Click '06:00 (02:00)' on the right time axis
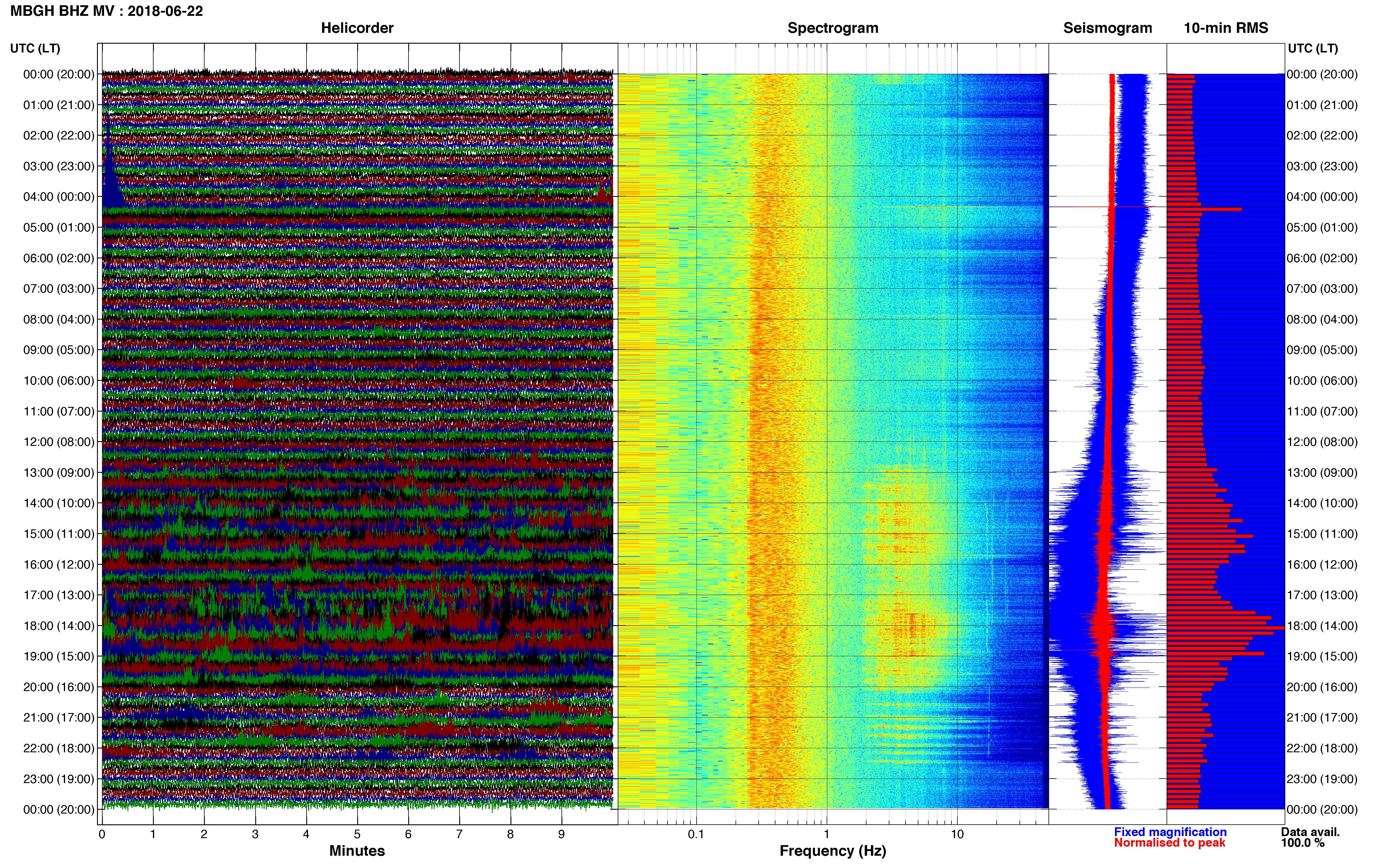This screenshot has width=1389, height=868. (1322, 258)
